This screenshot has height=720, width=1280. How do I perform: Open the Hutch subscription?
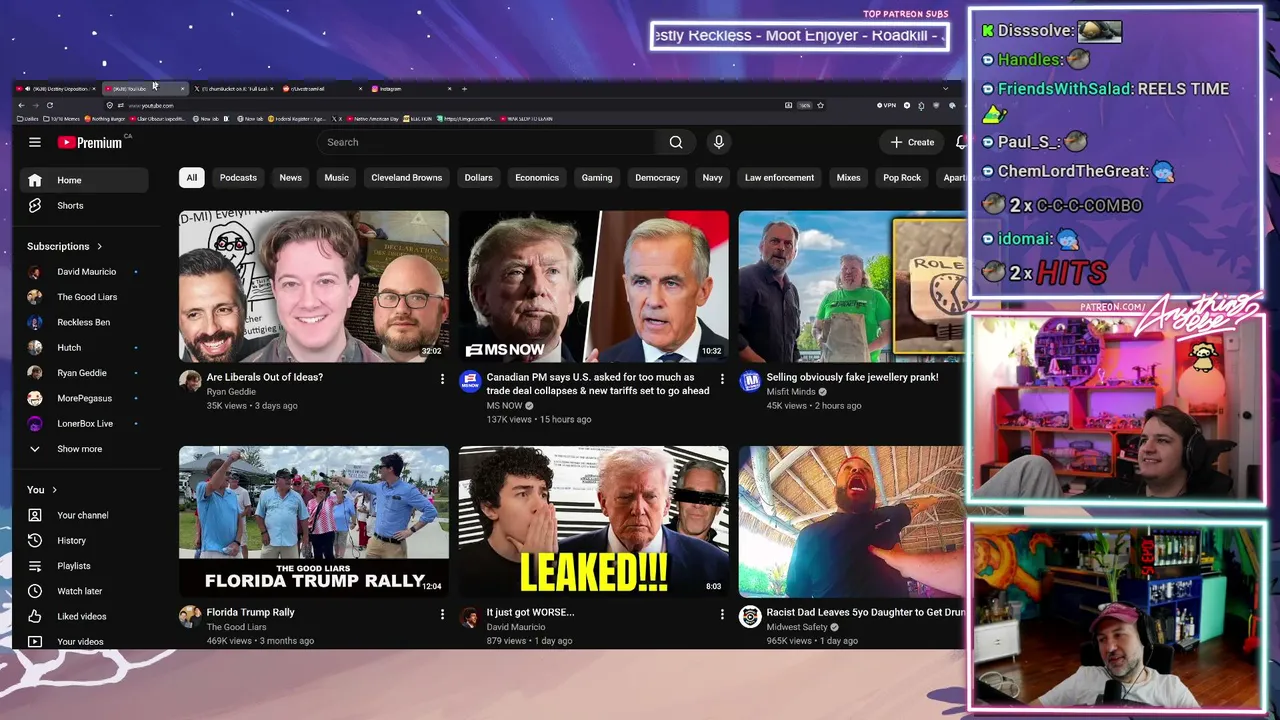pos(84,347)
